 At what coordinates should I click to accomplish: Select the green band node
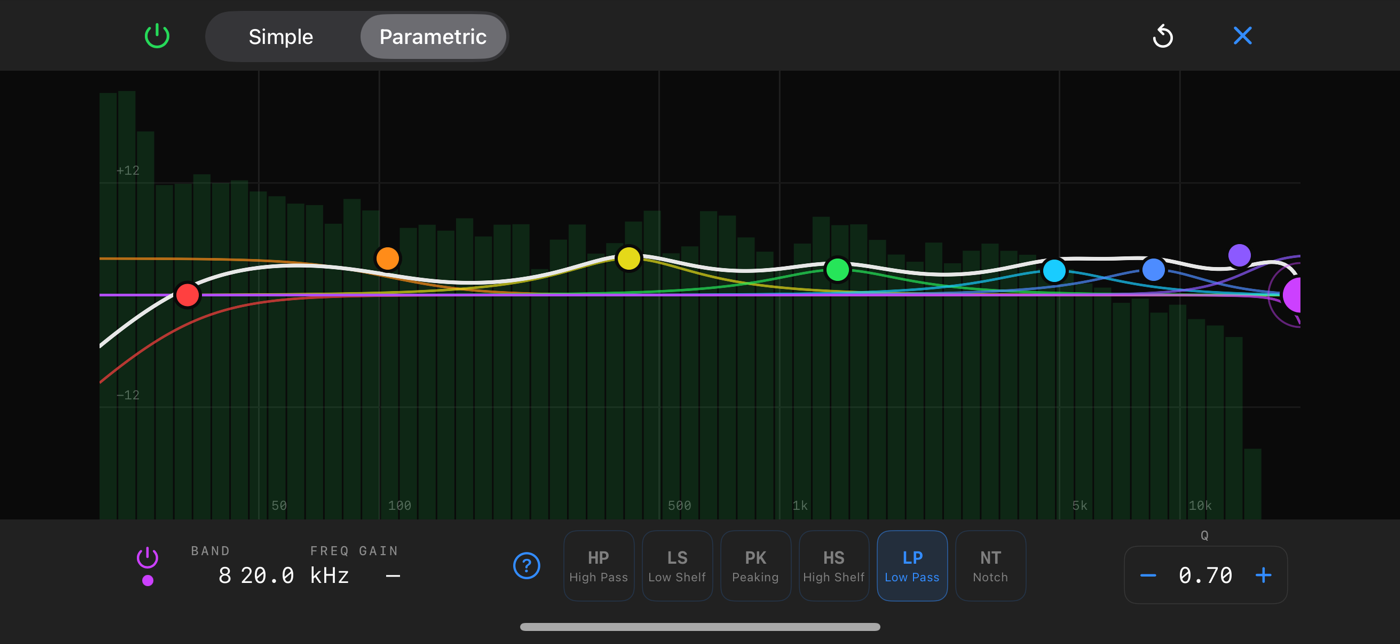838,269
